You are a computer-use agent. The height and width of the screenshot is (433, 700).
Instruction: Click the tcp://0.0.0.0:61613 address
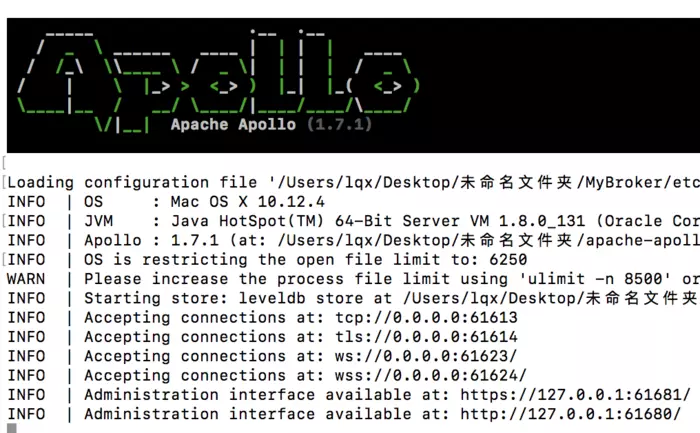(x=426, y=318)
